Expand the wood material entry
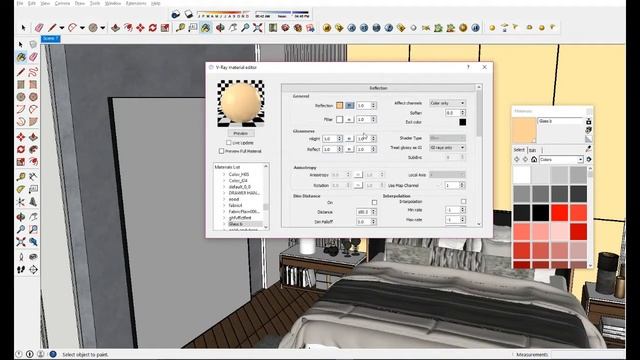640x360 pixels. 224,199
